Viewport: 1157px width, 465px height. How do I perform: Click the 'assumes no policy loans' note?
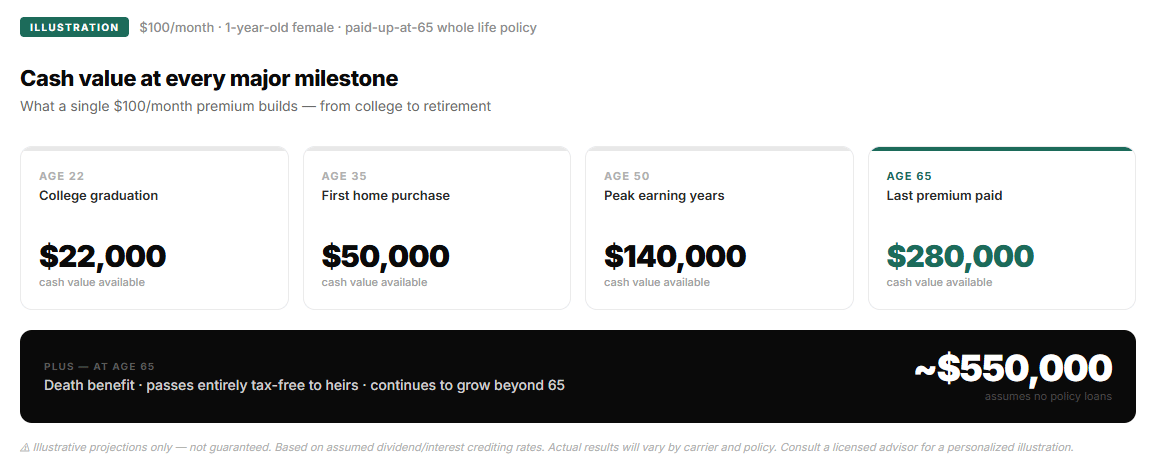coord(1048,396)
